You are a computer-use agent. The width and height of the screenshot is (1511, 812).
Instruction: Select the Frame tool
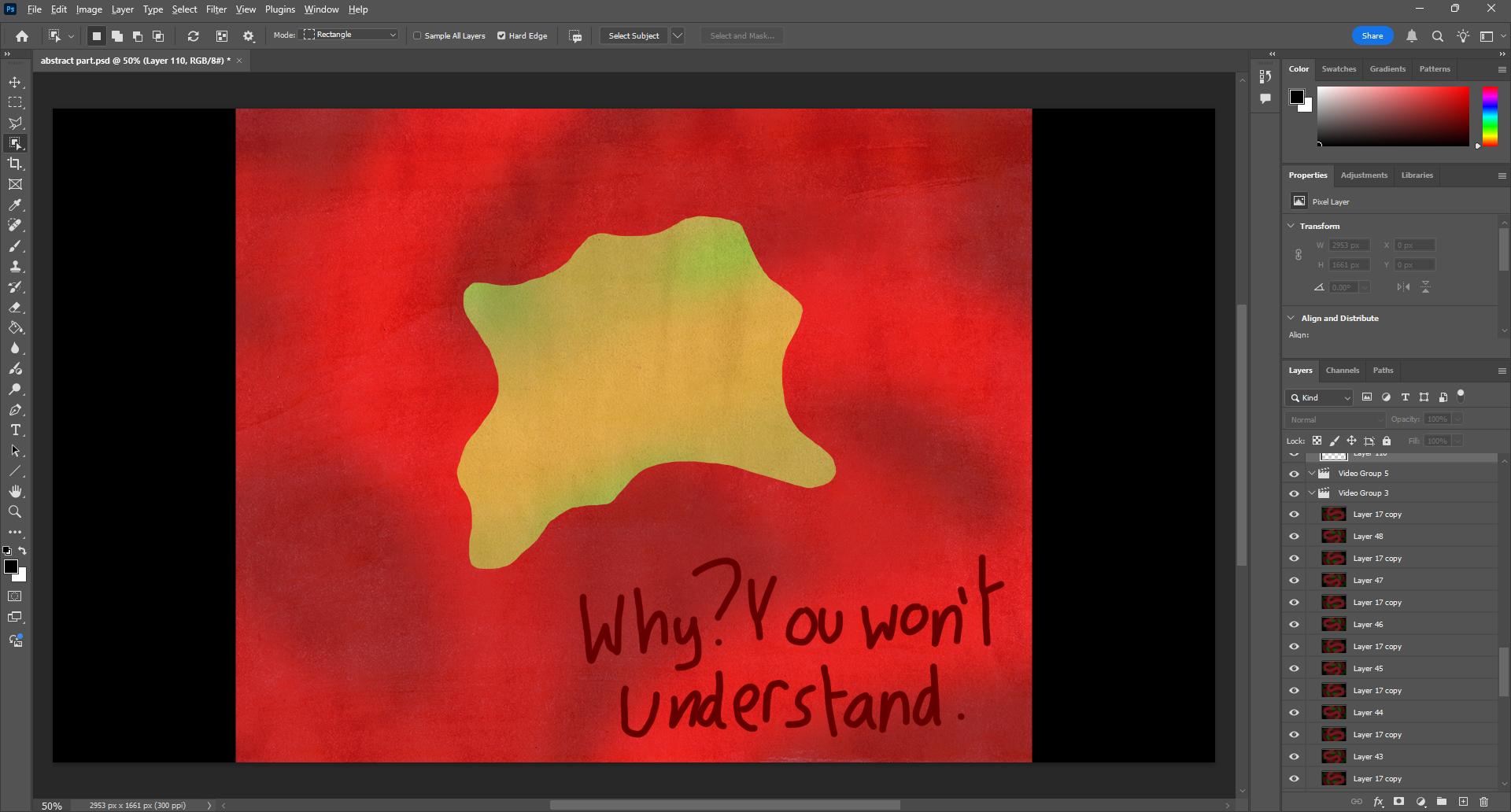click(15, 185)
